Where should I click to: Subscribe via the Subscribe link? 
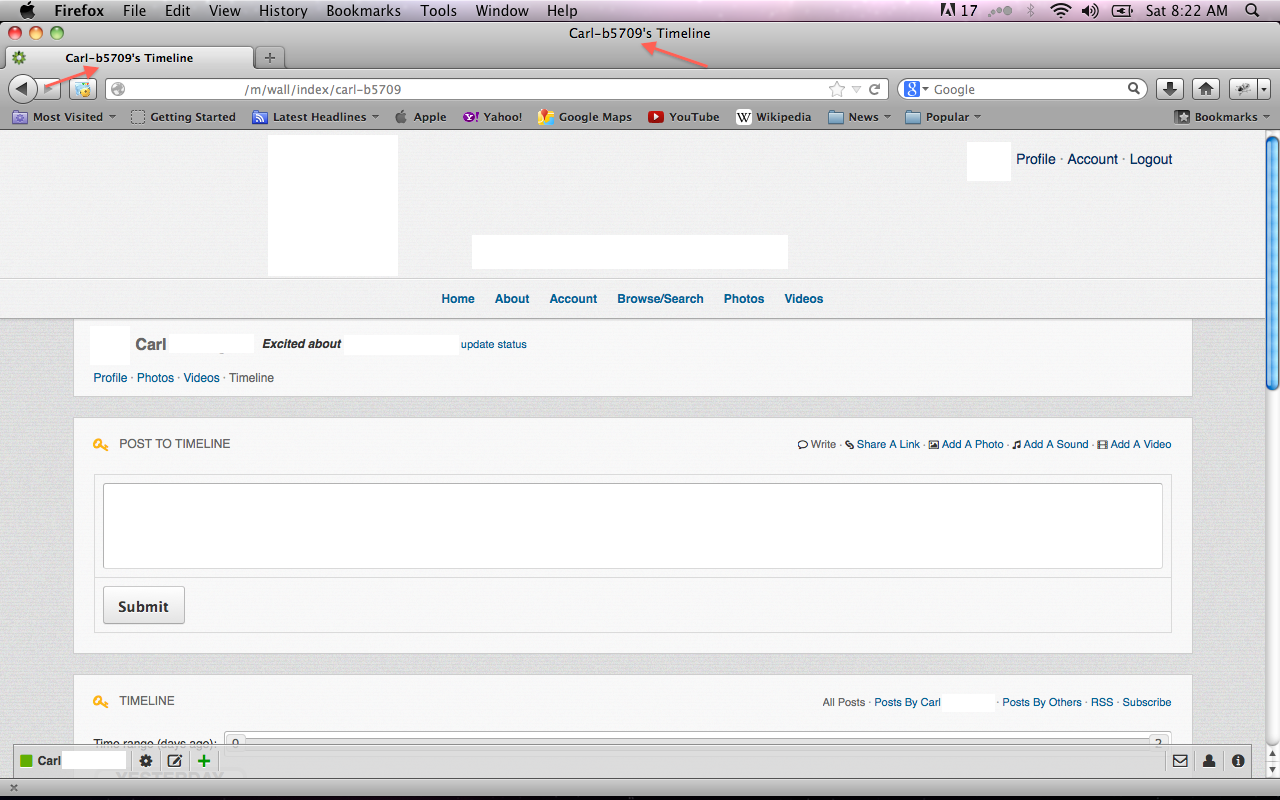[x=1147, y=702]
